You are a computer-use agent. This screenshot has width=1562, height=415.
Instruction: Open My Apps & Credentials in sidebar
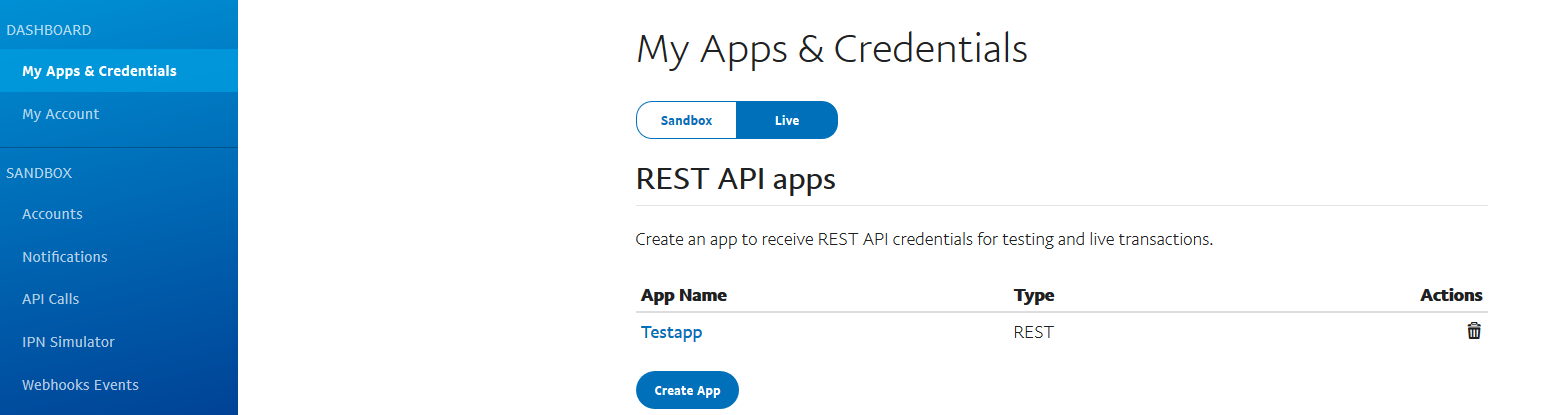tap(99, 71)
